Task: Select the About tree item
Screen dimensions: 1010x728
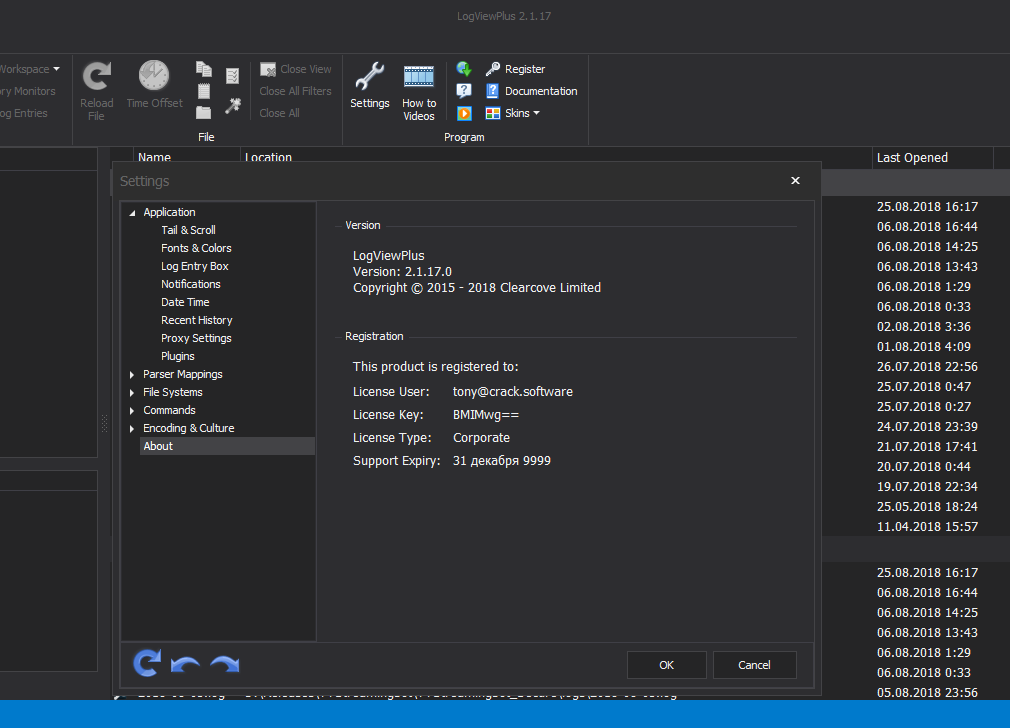Action: [227, 446]
